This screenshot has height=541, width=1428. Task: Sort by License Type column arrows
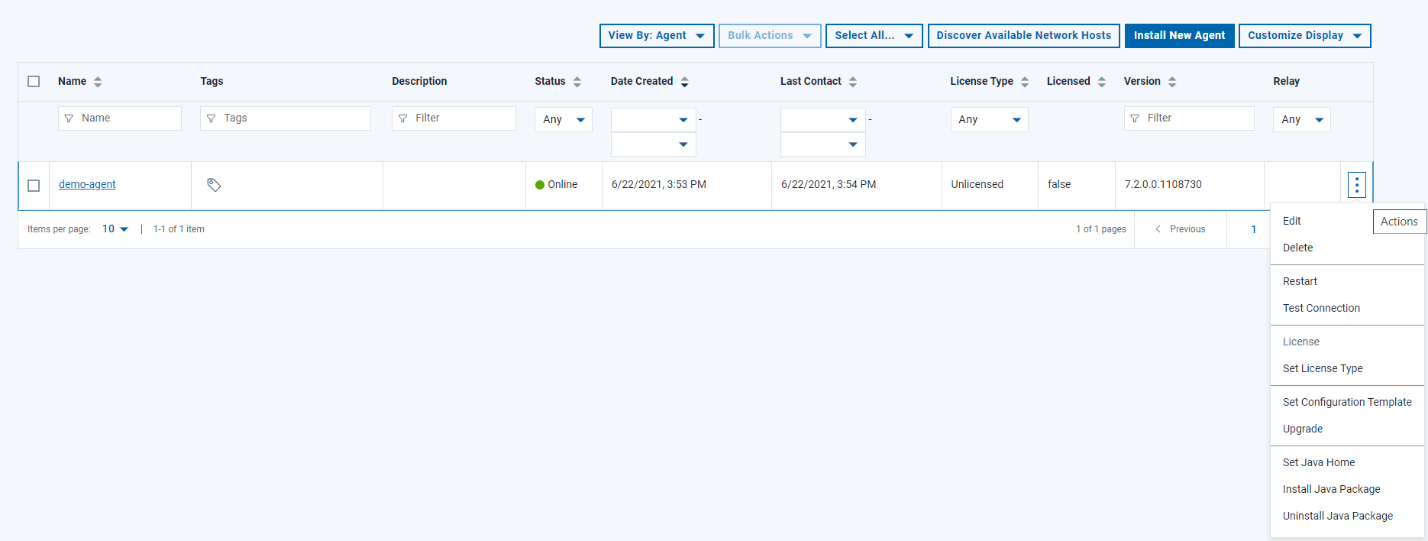click(x=1025, y=82)
